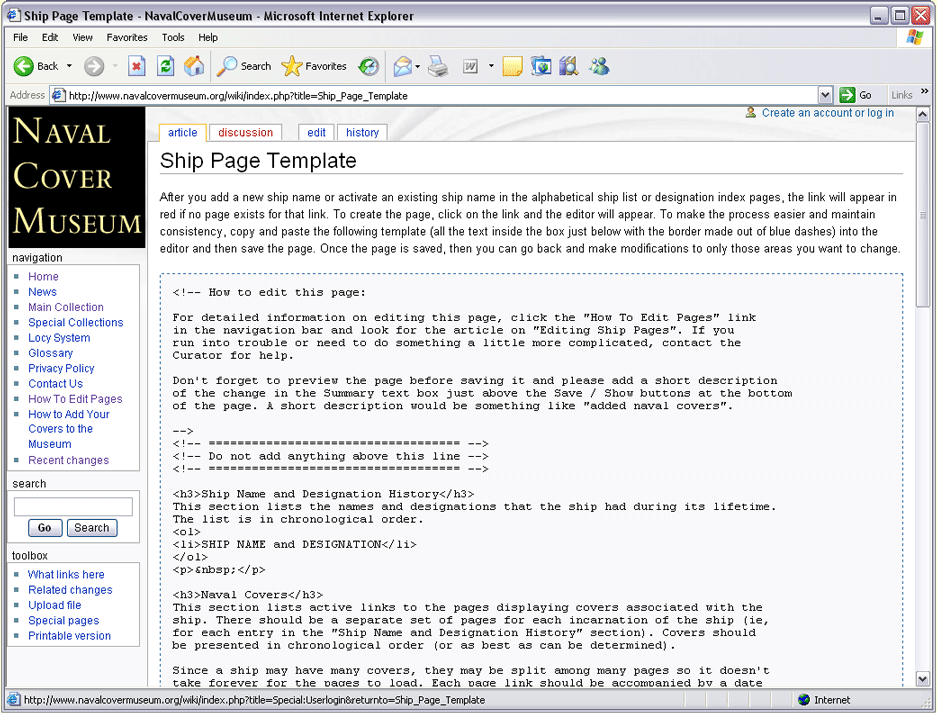
Task: Click the vertical scrollbar down arrow
Action: [x=923, y=679]
